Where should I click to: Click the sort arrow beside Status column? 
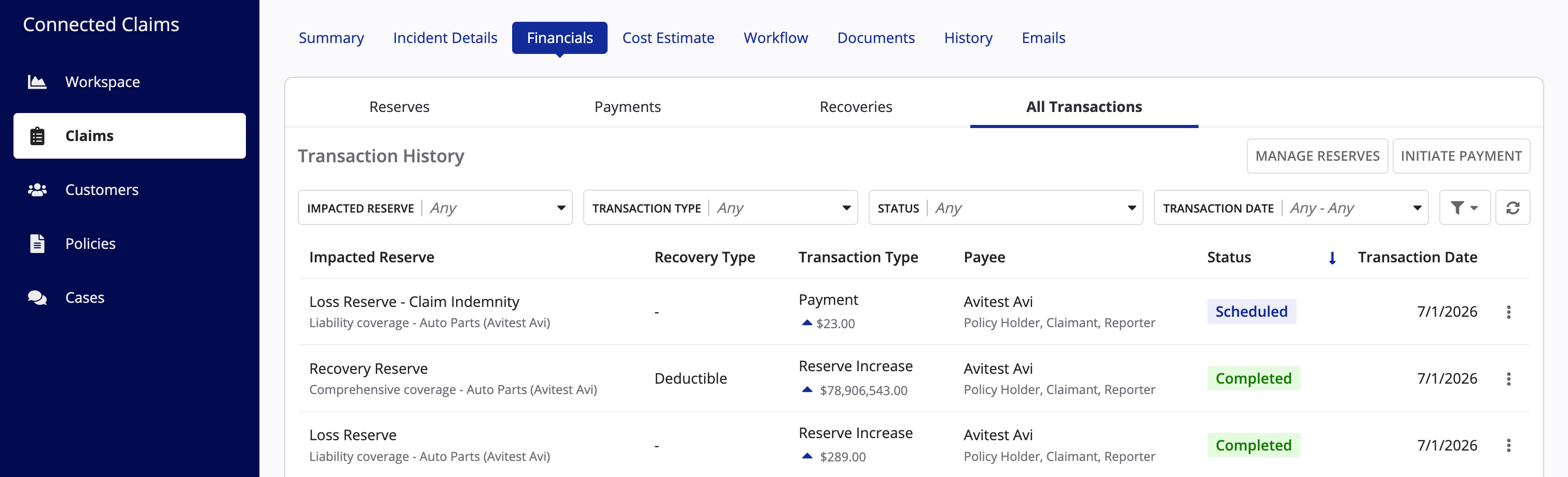1332,258
